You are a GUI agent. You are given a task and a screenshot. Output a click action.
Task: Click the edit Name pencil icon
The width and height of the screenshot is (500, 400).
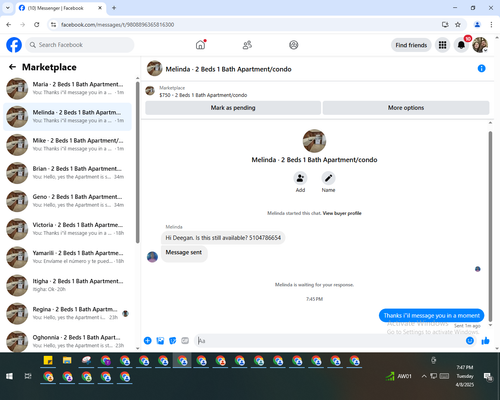[x=328, y=178]
